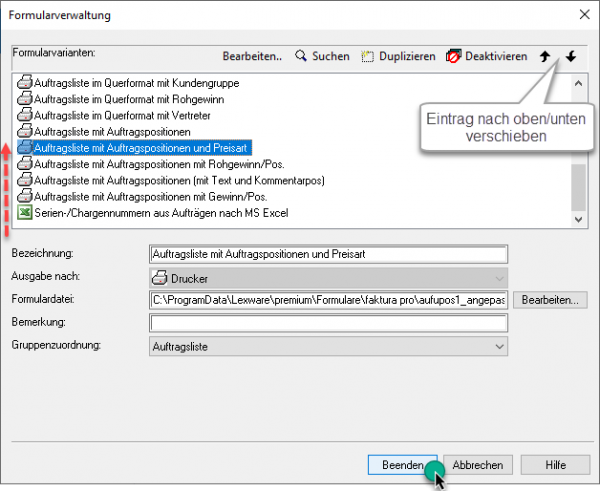Image resolution: width=600 pixels, height=491 pixels.
Task: Click the Suchen magnifier icon
Action: 301,56
